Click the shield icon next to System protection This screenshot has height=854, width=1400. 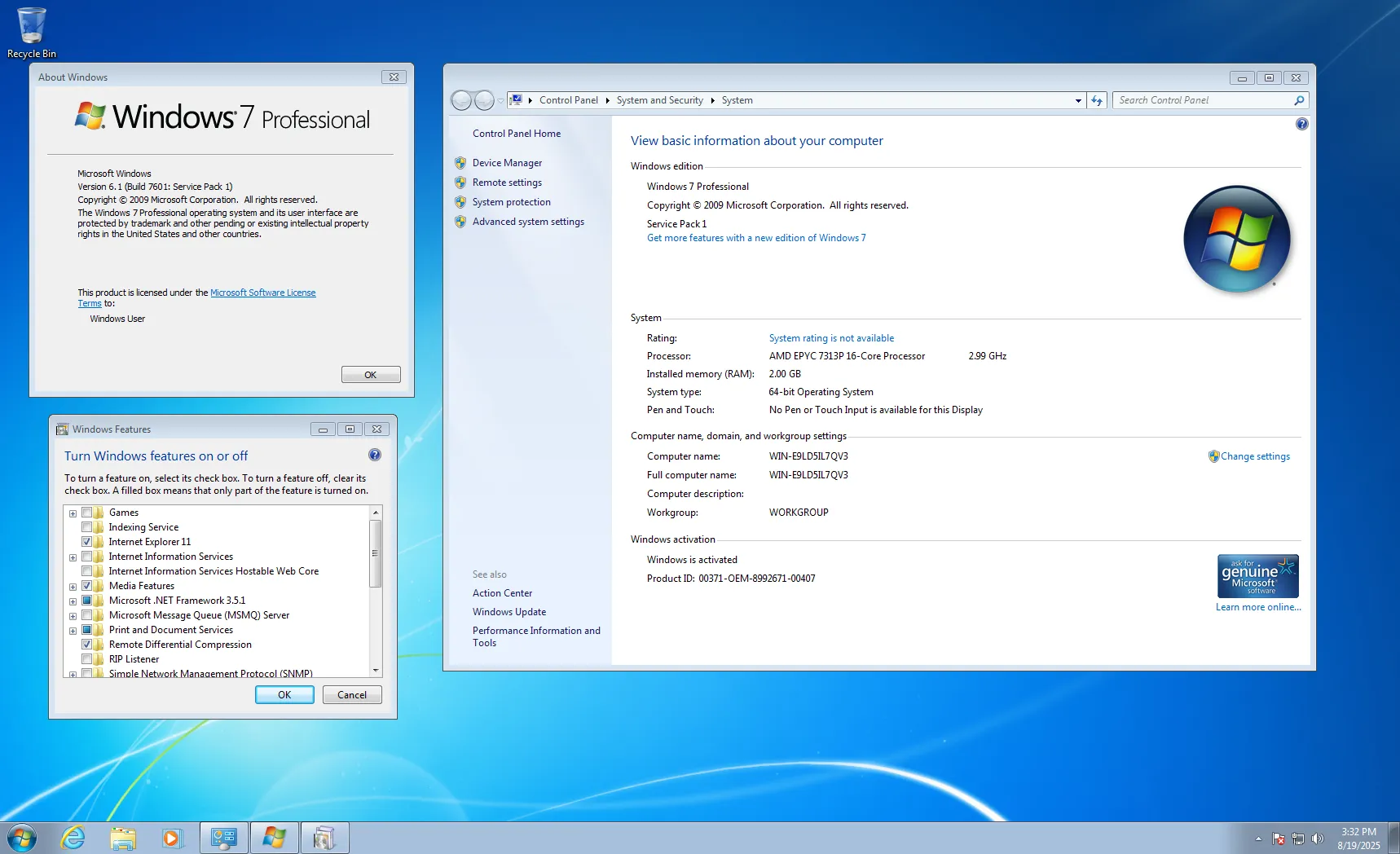tap(460, 202)
